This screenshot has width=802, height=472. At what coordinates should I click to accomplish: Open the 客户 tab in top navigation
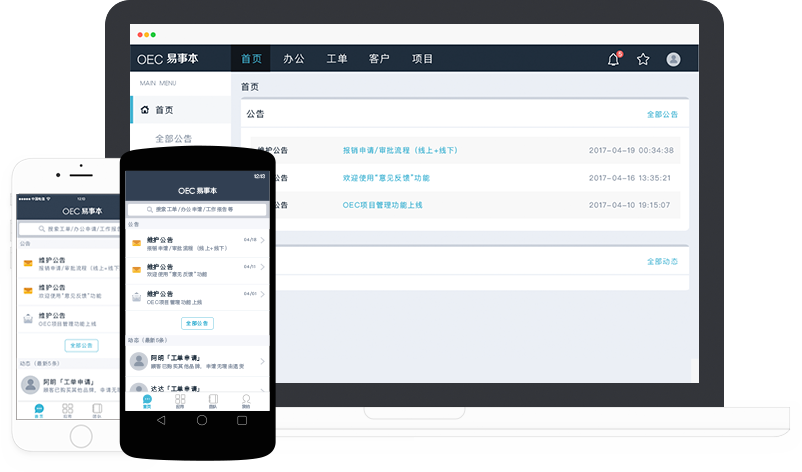coord(379,59)
